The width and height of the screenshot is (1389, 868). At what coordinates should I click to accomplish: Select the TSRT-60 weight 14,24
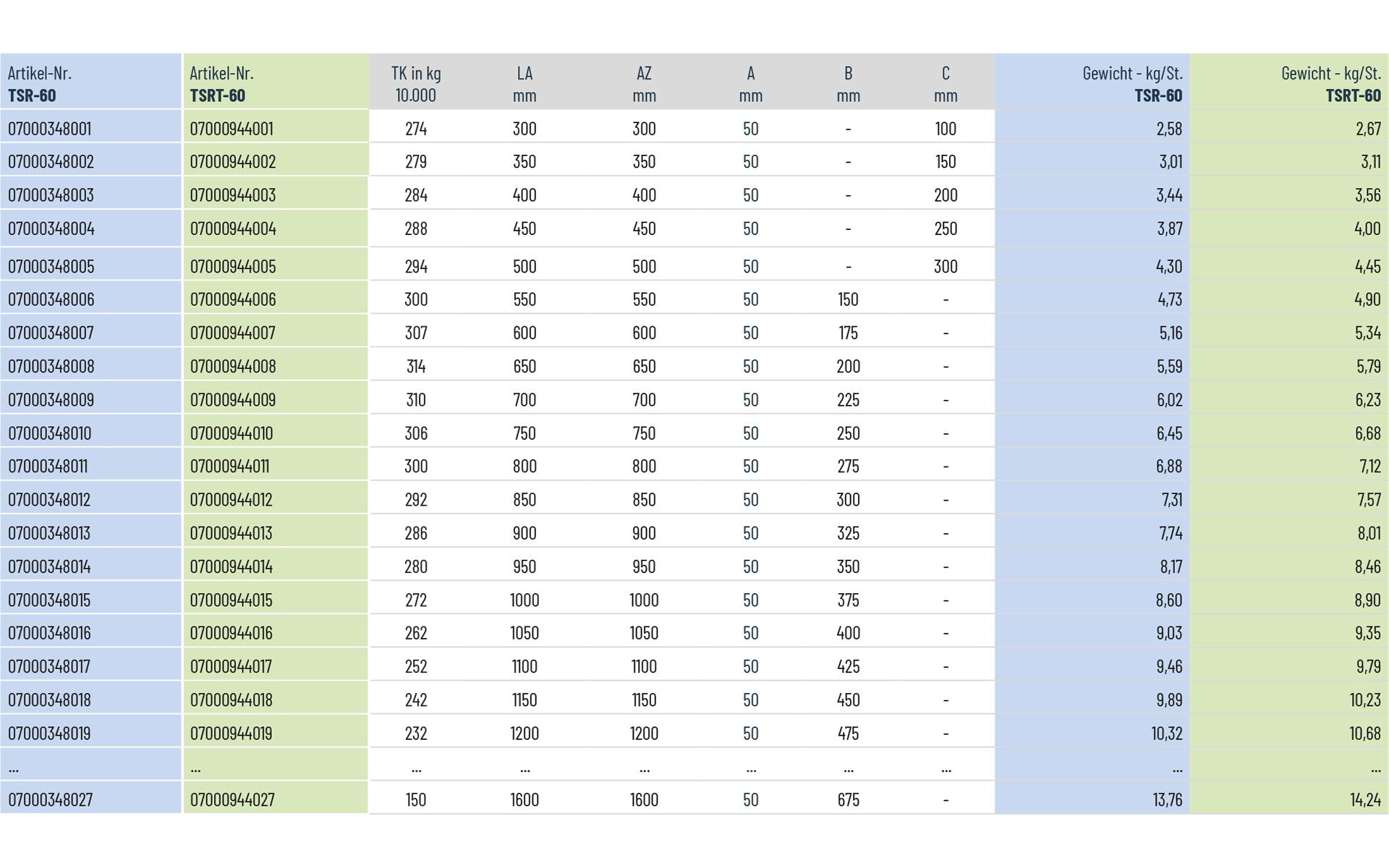(x=1365, y=800)
